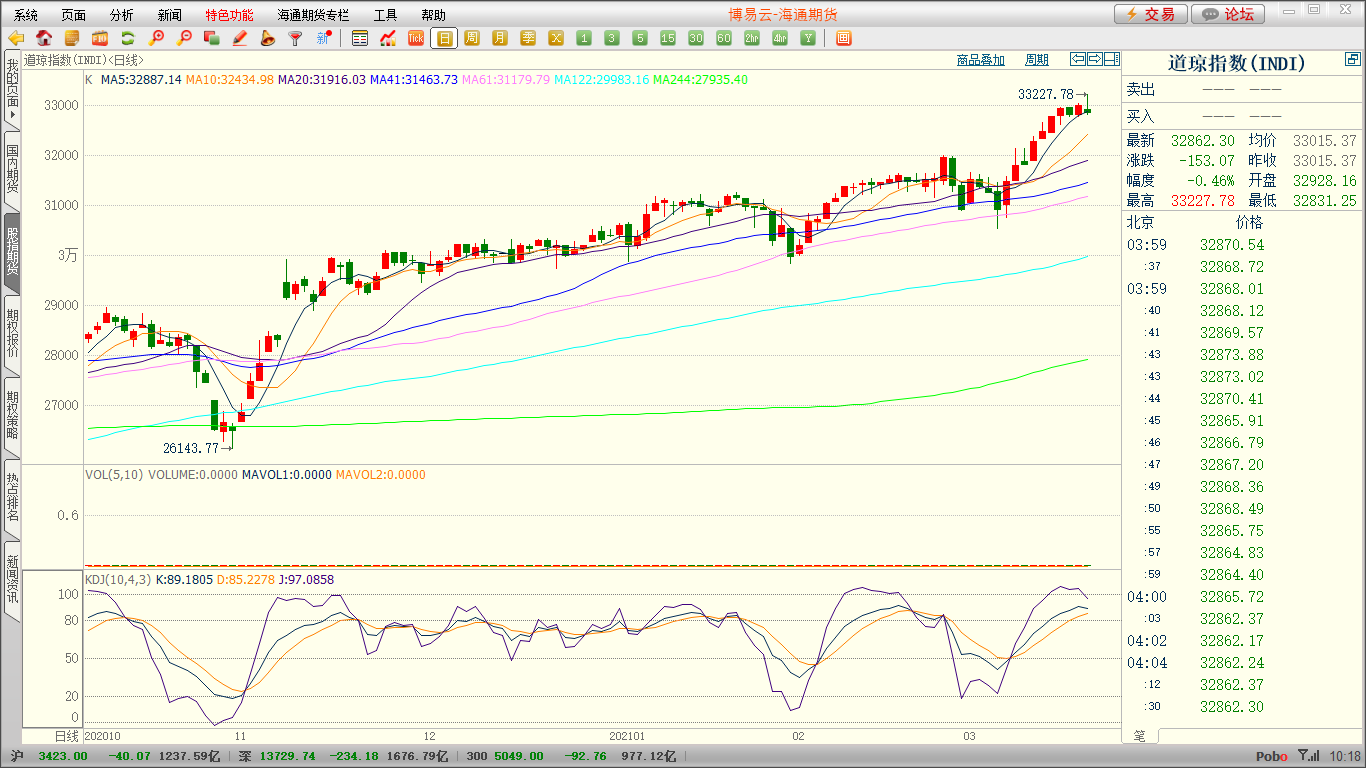Viewport: 1366px width, 768px height.
Task: Select the 30-minute period button
Action: click(696, 38)
